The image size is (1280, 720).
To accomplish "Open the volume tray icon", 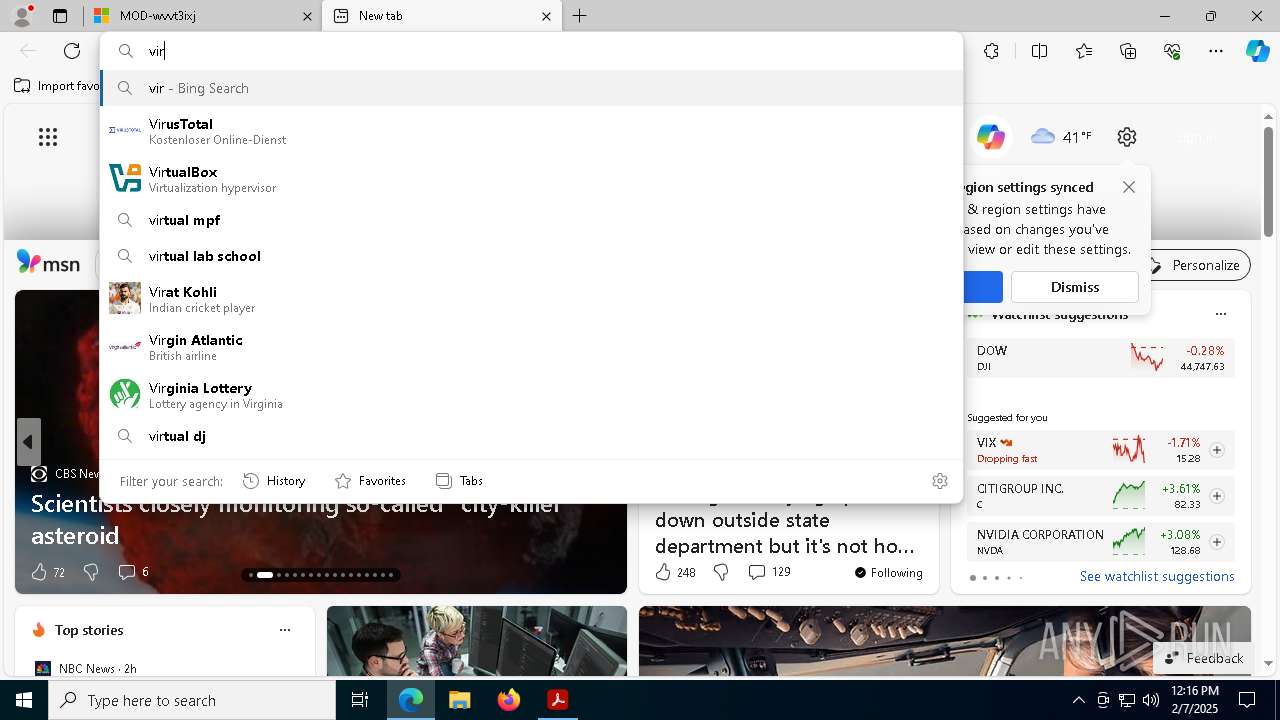I will tap(1151, 700).
